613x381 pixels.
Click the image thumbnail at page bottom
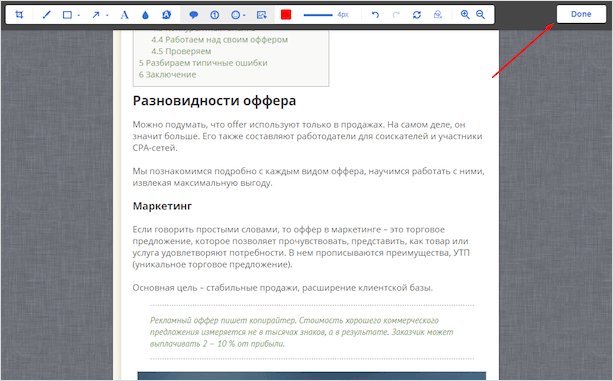pyautogui.click(x=312, y=376)
